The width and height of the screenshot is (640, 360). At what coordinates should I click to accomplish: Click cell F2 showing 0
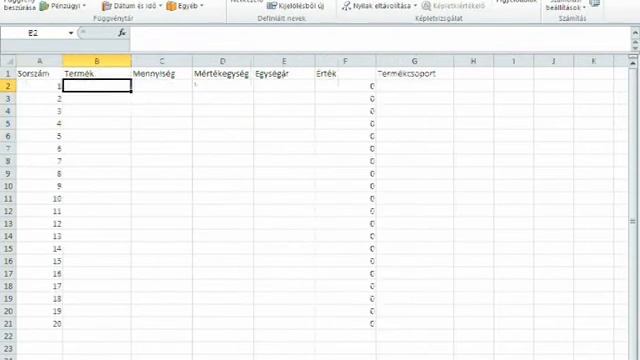(x=345, y=86)
